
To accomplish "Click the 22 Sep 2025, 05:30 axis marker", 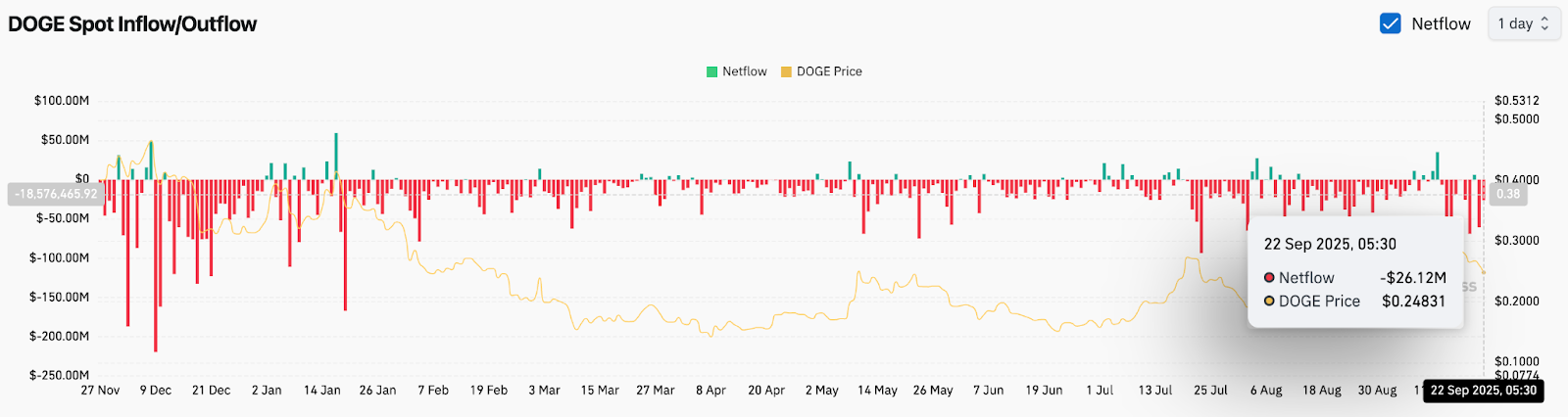I will 1483,391.
